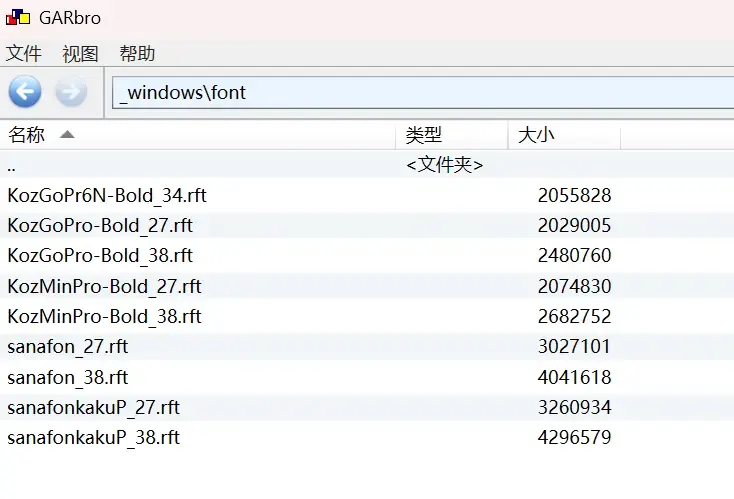
Task: Select file sanafonkakuP_27.rft
Action: click(x=94, y=407)
